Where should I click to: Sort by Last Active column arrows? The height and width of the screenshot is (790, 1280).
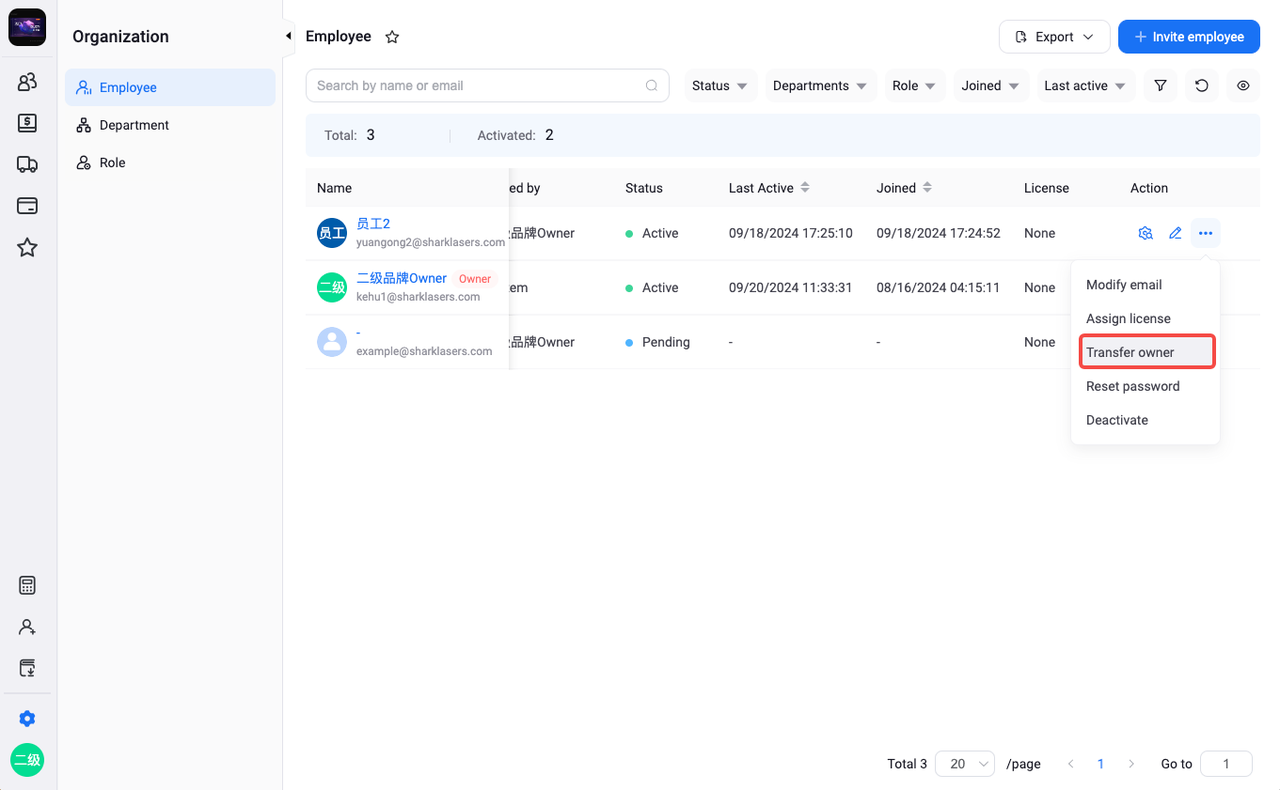[x=805, y=188]
